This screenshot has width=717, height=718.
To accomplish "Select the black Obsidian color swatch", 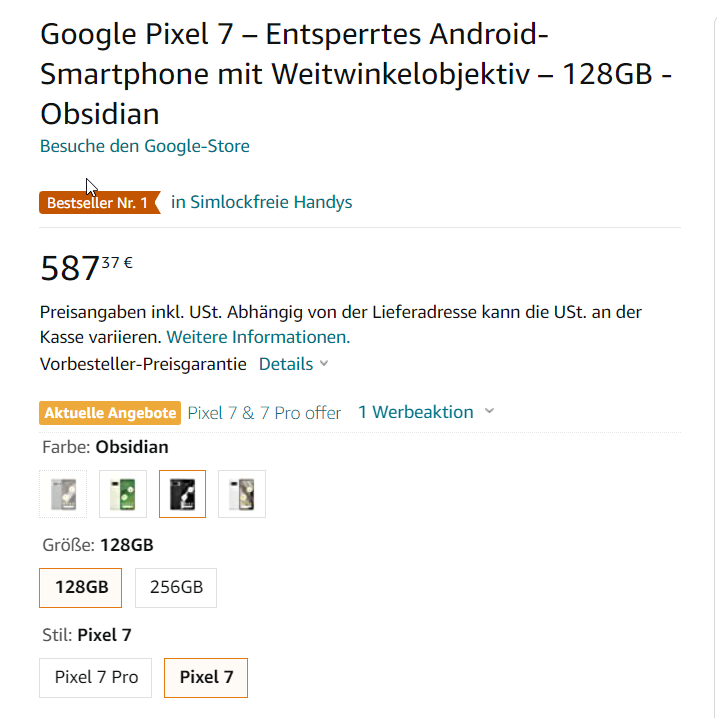I will click(x=182, y=494).
